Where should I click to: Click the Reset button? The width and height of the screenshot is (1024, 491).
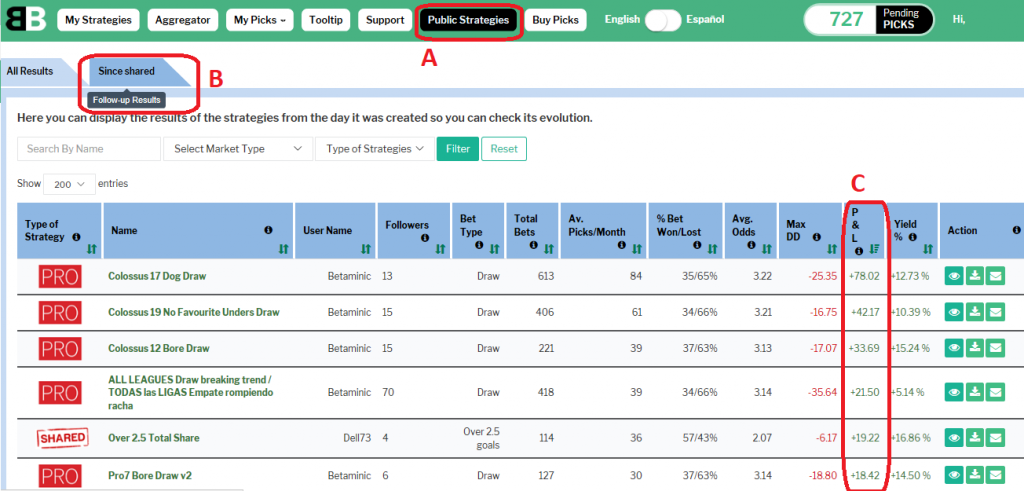pos(503,149)
